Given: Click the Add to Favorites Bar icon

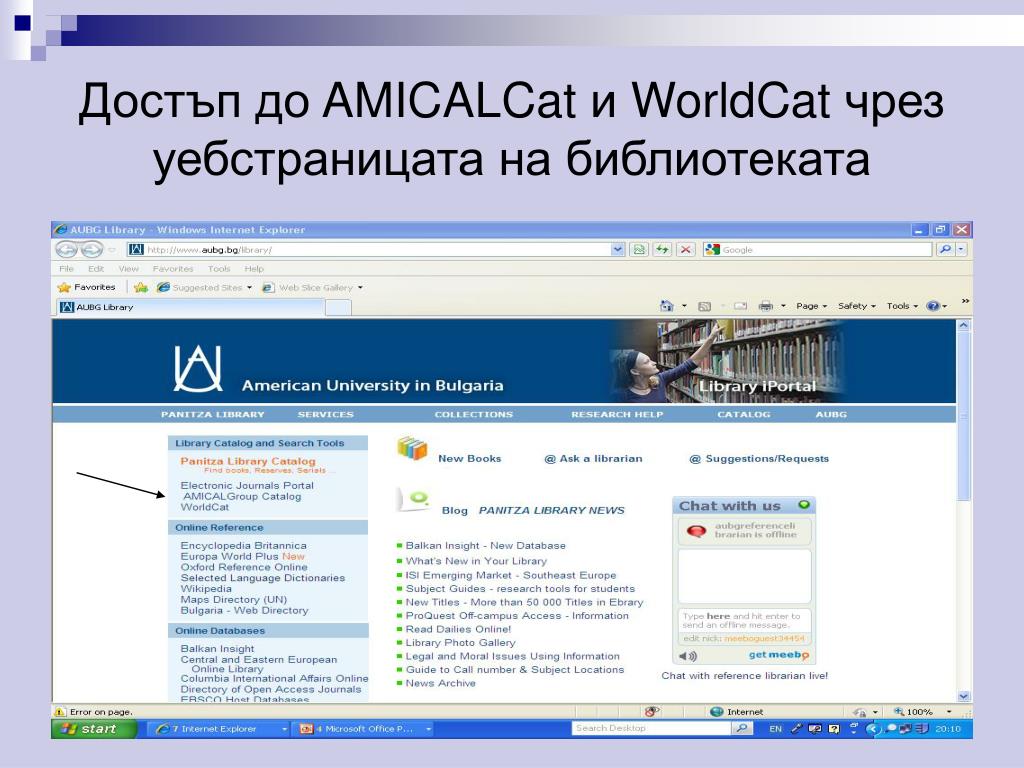Looking at the screenshot, I should pyautogui.click(x=140, y=287).
